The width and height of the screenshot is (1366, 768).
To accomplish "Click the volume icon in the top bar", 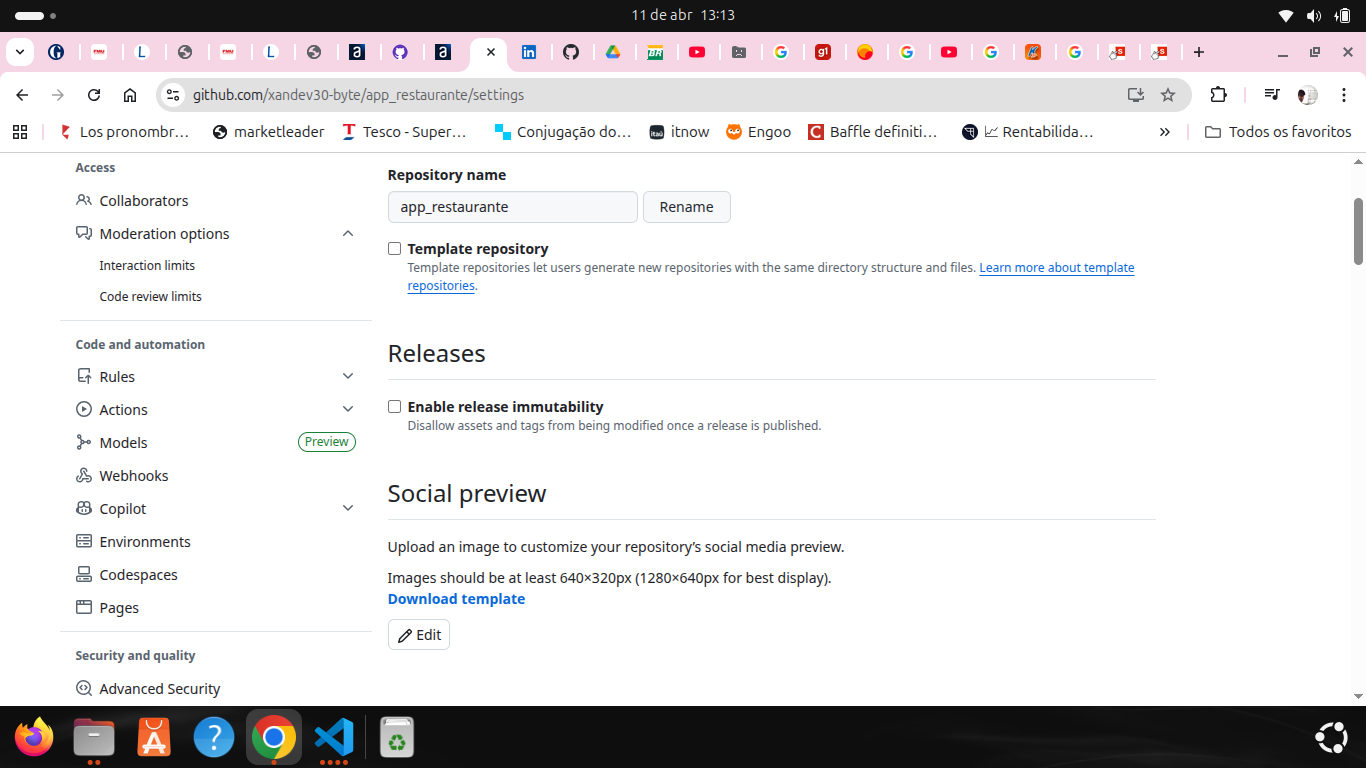I will 1314,15.
